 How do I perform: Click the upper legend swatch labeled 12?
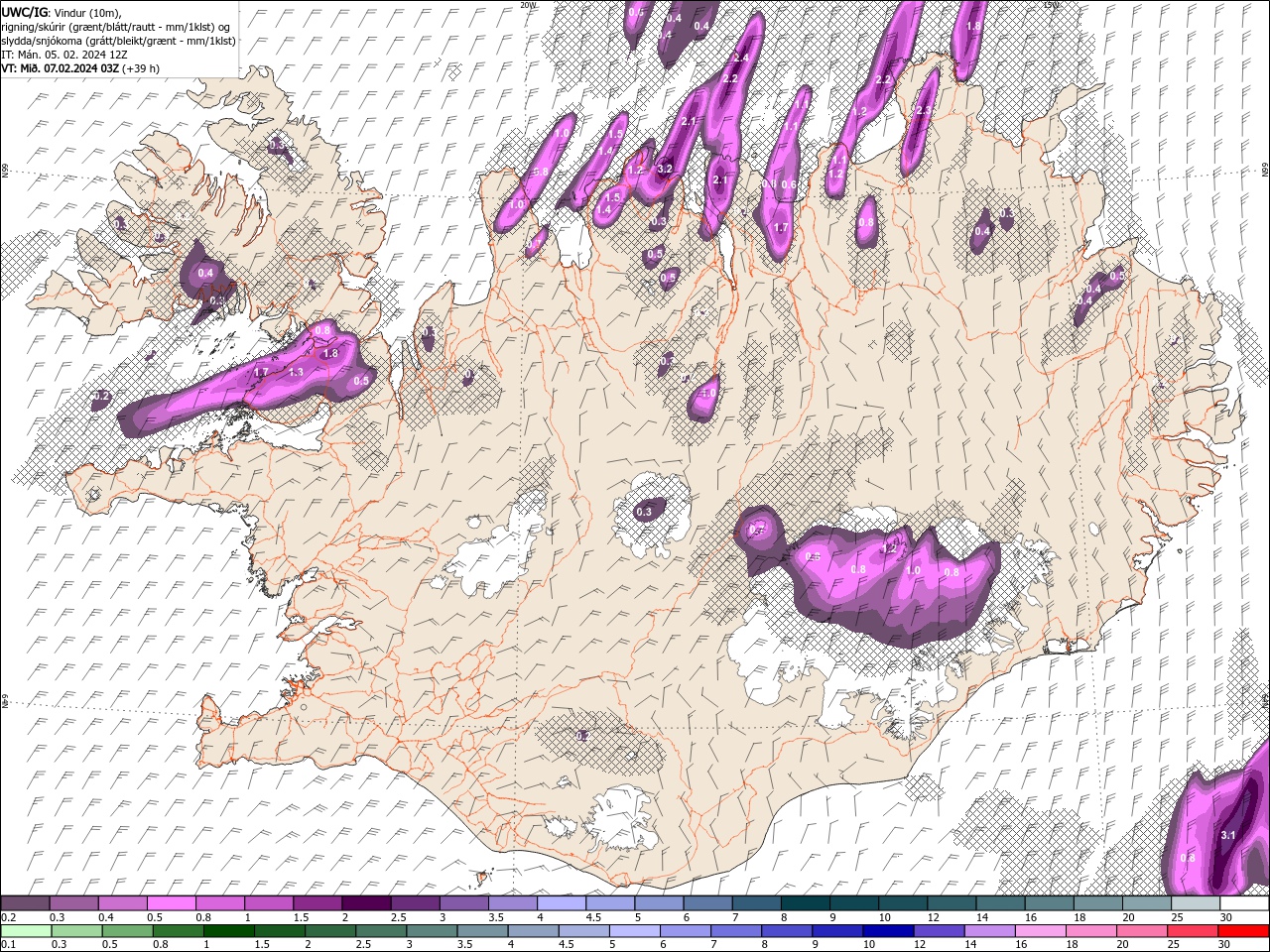tap(952, 903)
